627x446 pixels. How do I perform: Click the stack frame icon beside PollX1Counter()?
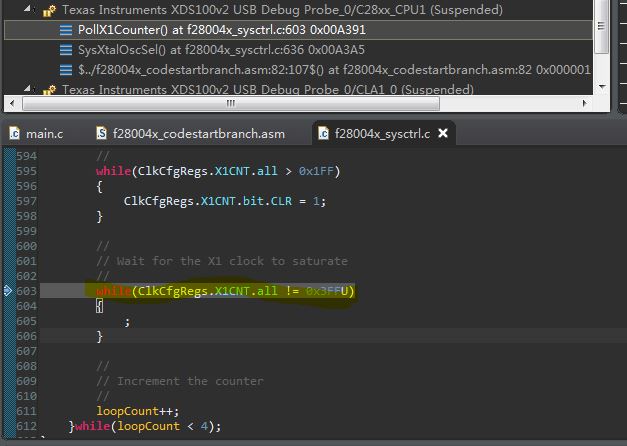coord(66,30)
